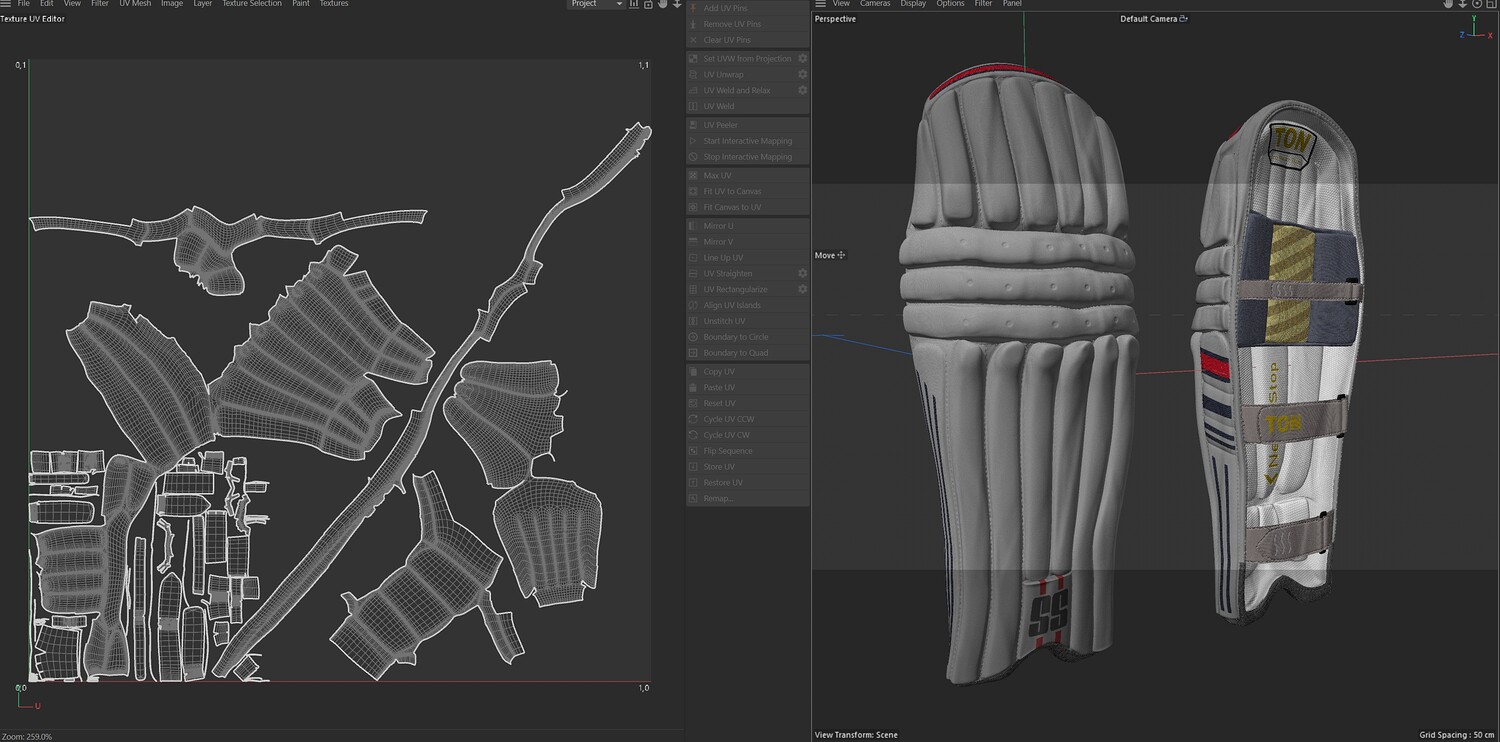Click the Paste UV icon
This screenshot has height=742, width=1500.
click(x=694, y=388)
